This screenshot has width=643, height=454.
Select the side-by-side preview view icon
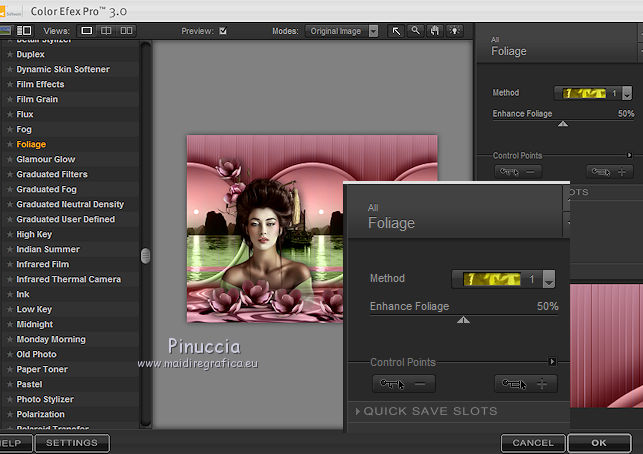[x=128, y=31]
